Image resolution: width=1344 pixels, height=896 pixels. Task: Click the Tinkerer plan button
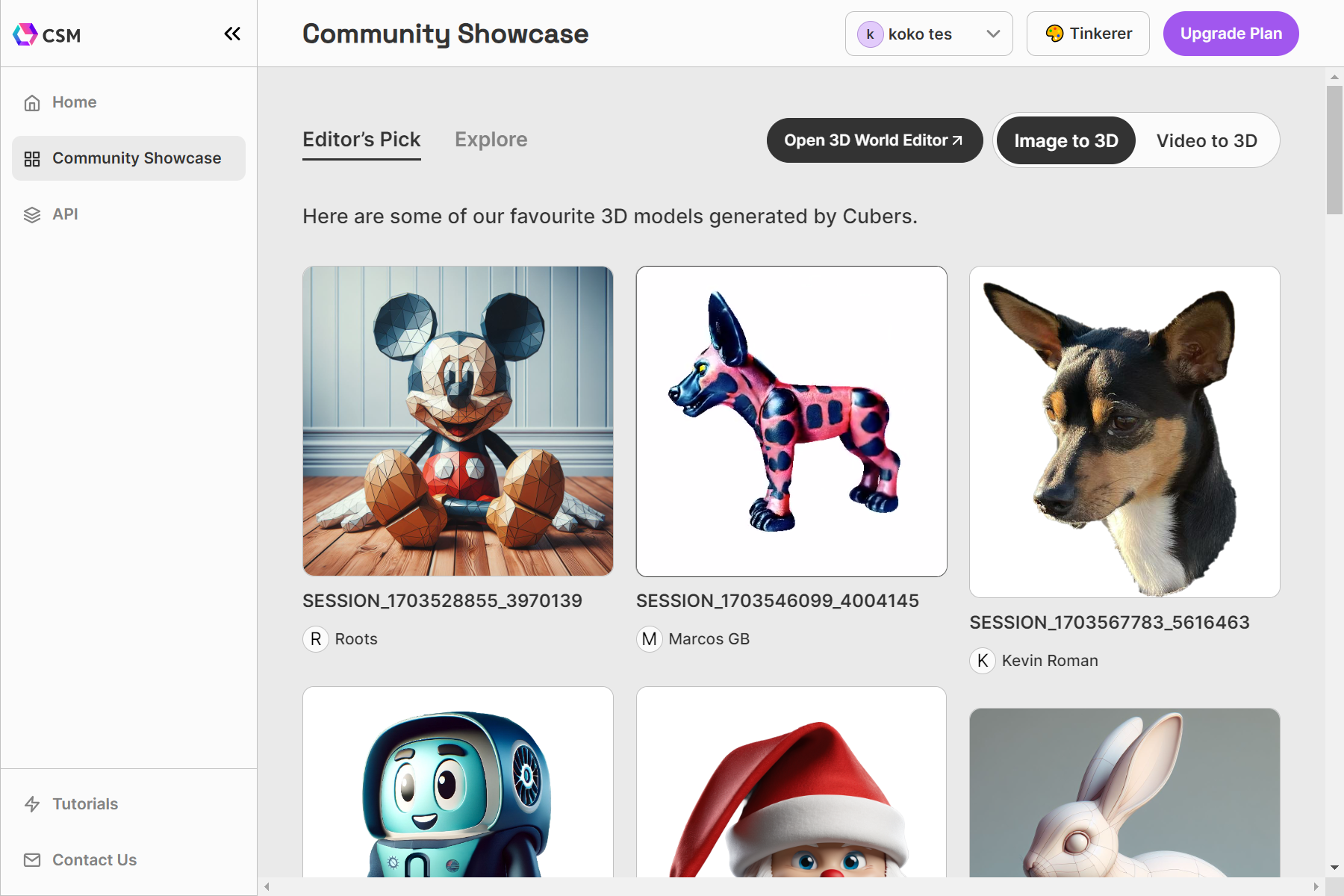point(1088,34)
